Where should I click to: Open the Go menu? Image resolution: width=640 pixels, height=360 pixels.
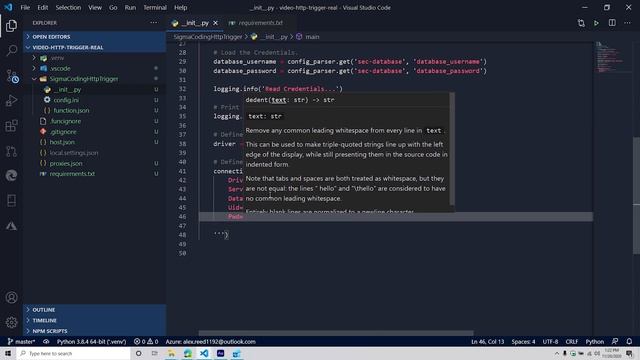(113, 7)
